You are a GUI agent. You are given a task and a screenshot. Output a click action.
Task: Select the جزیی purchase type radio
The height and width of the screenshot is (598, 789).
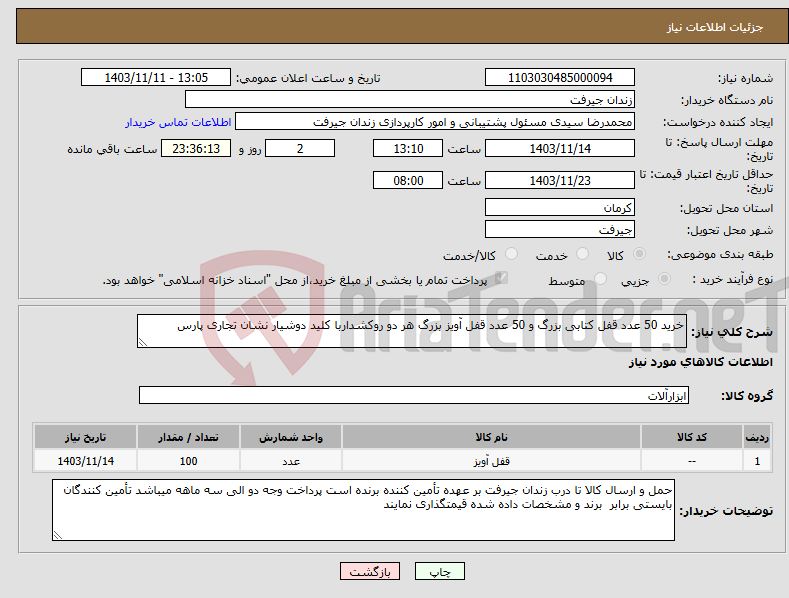pyautogui.click(x=664, y=278)
